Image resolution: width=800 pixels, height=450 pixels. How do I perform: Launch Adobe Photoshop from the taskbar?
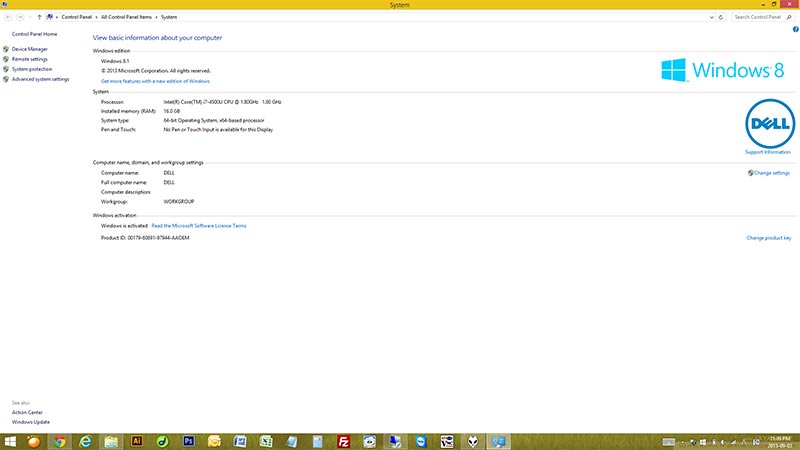click(188, 441)
